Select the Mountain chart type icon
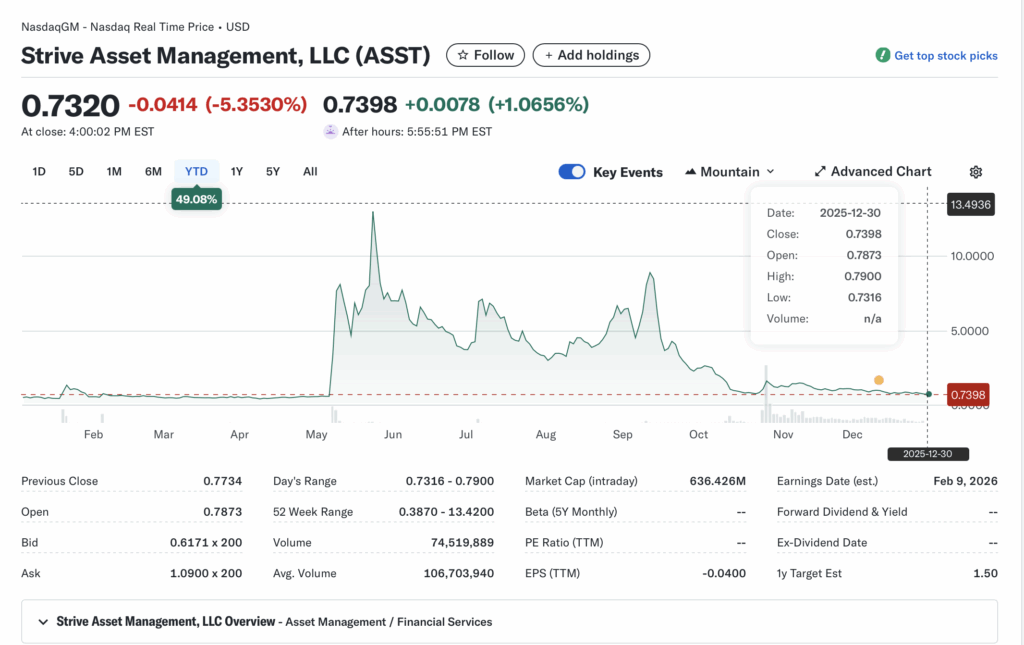 tap(693, 171)
